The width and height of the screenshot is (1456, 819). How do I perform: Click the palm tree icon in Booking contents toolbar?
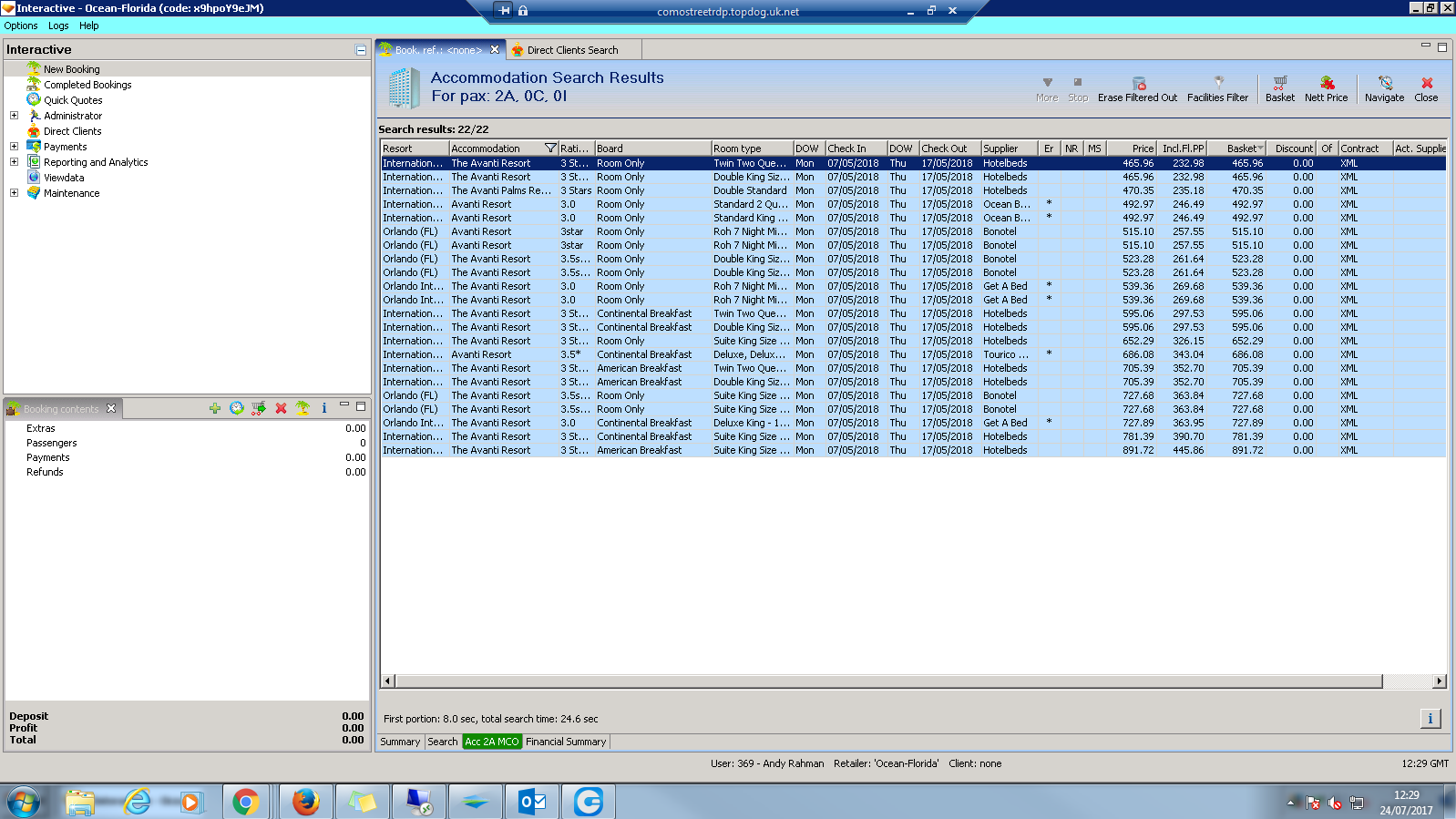coord(302,408)
